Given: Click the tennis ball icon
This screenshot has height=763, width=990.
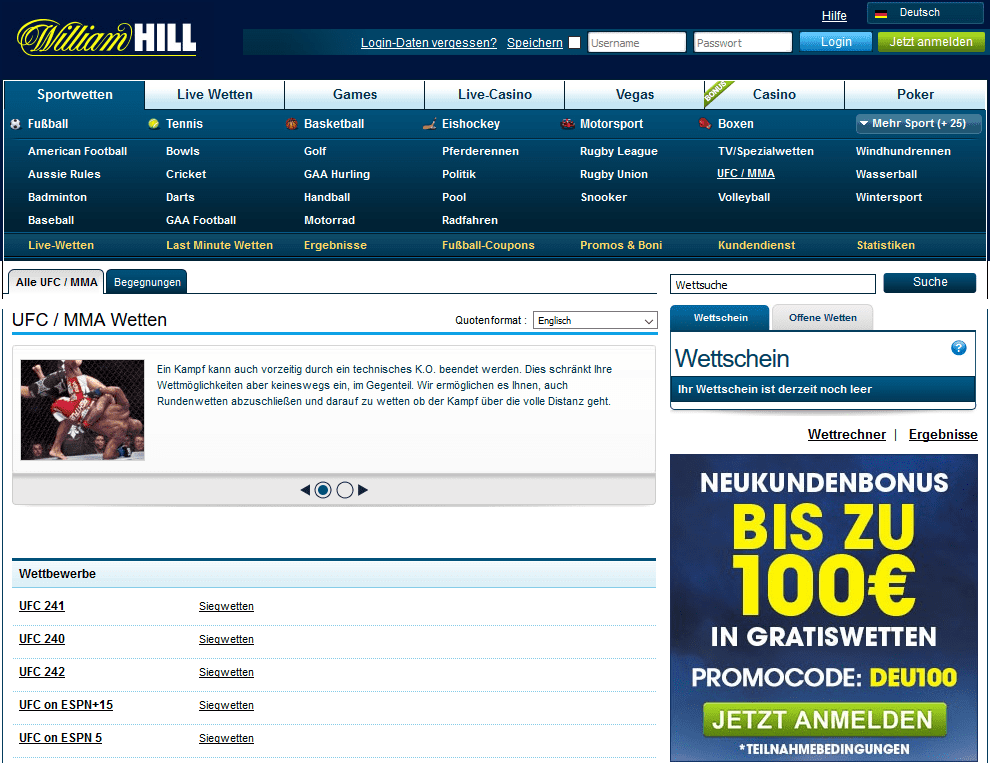Looking at the screenshot, I should [x=153, y=124].
